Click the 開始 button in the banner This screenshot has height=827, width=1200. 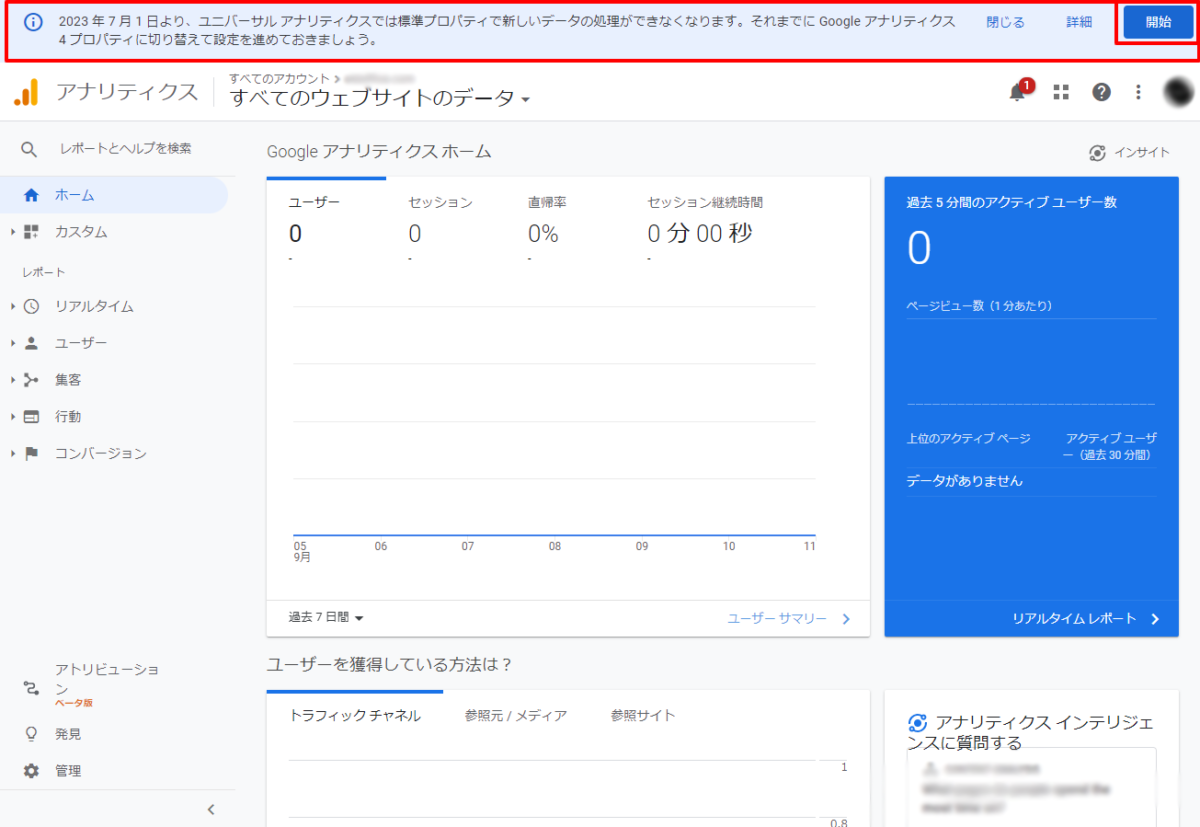(x=1158, y=22)
